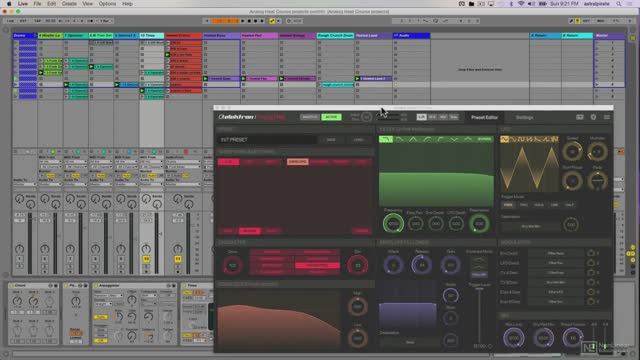
Task: Click the EQ Low knob
Action: coord(358,338)
